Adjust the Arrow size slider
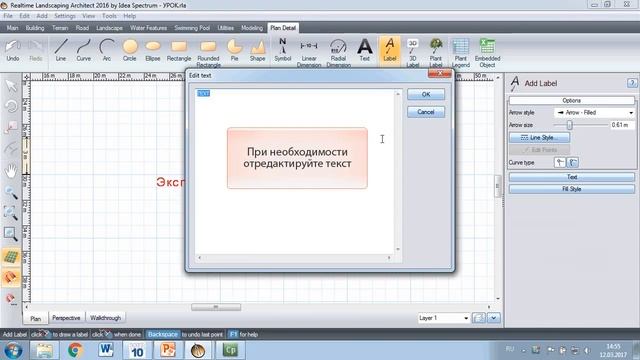The image size is (640, 360). 569,125
